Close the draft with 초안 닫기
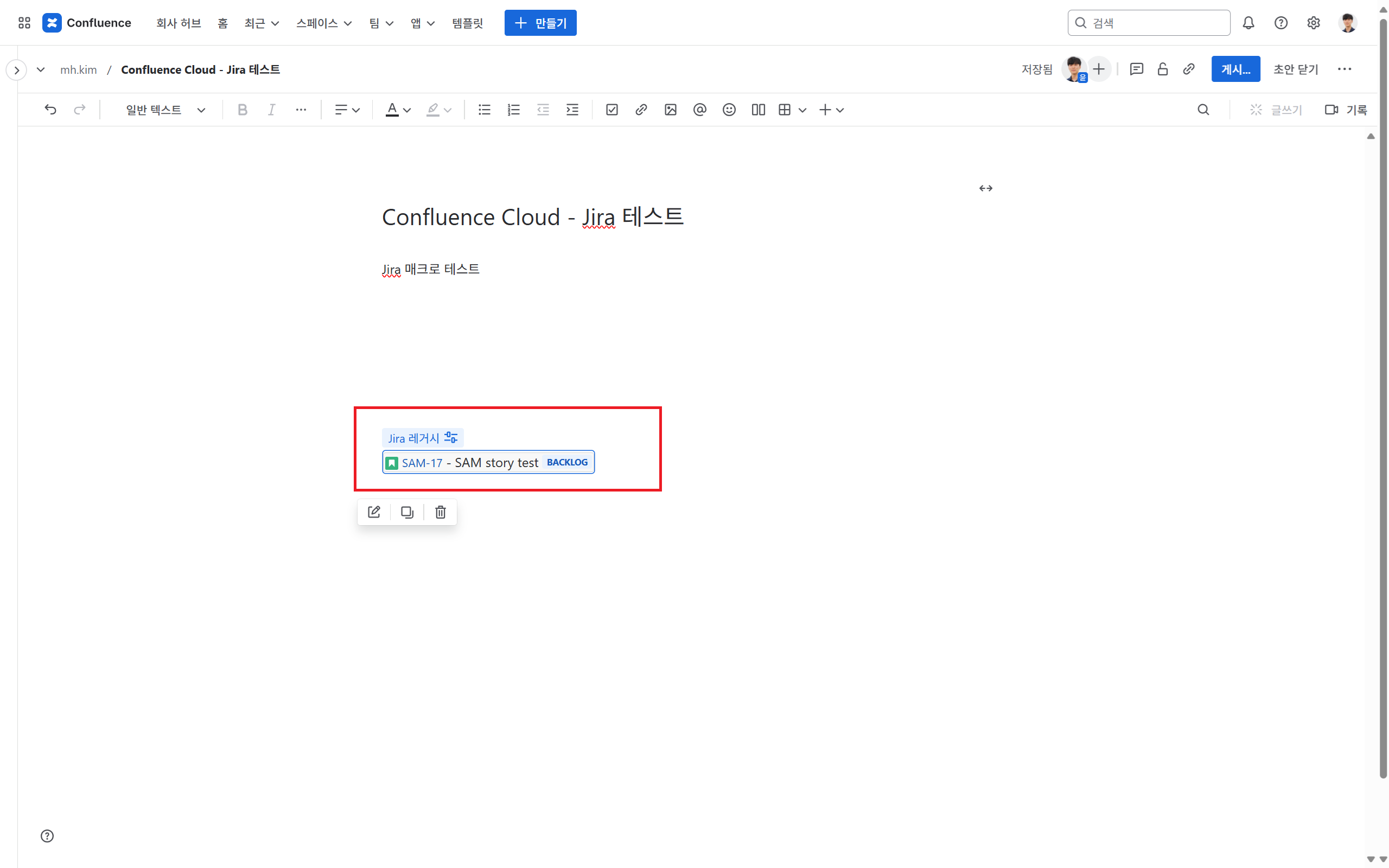The height and width of the screenshot is (868, 1389). pos(1296,69)
